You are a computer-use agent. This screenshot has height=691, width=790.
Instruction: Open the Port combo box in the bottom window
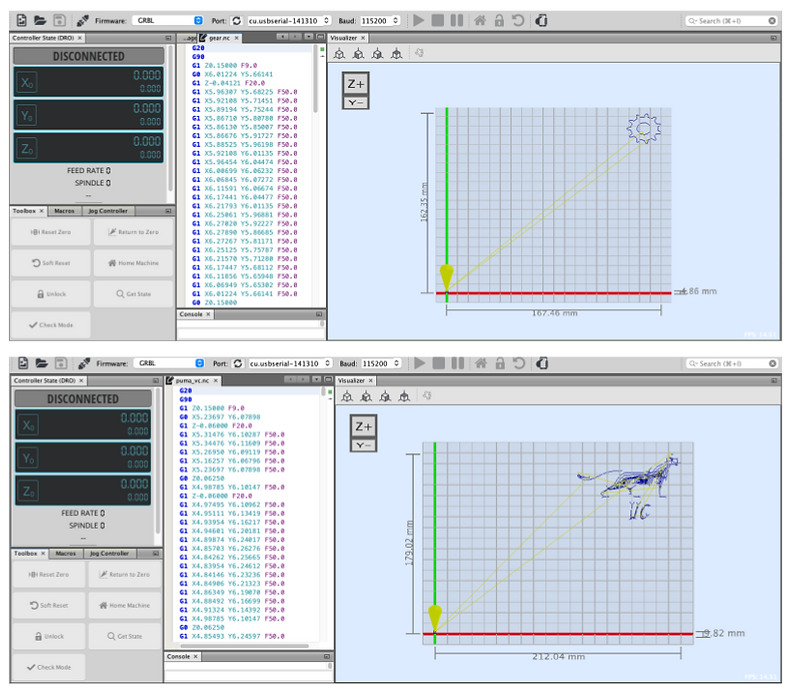290,363
